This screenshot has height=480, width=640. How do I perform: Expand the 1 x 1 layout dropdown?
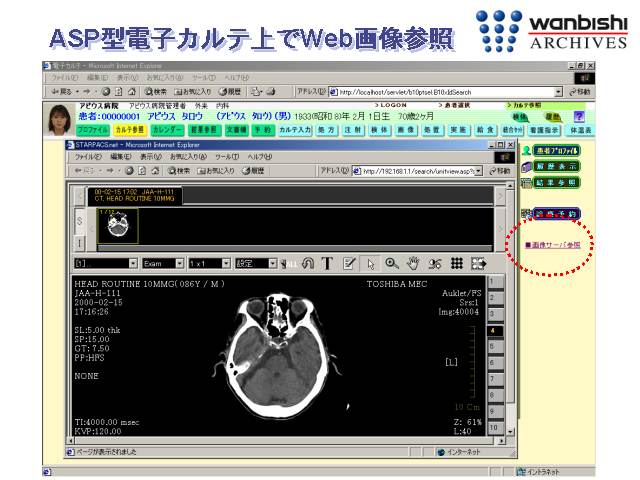coord(209,263)
